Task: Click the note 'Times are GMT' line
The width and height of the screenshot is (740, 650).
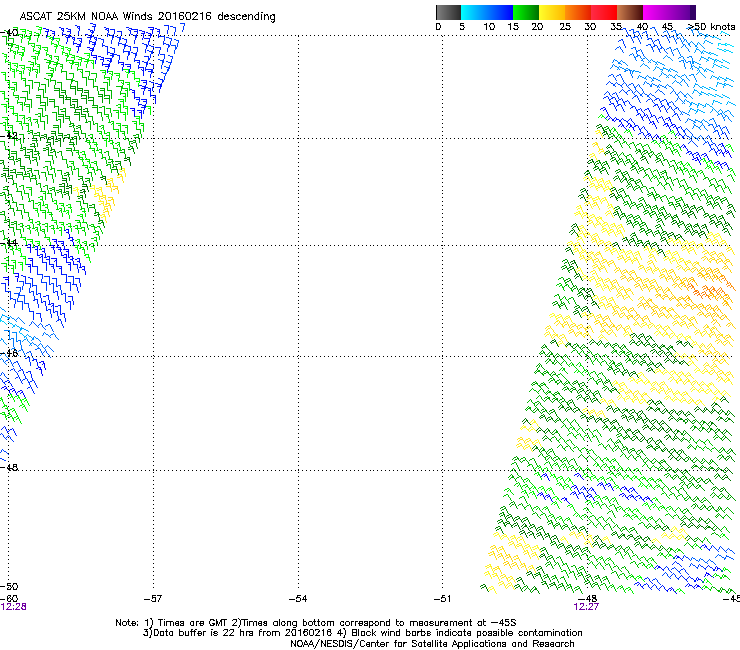Action: tap(316, 623)
